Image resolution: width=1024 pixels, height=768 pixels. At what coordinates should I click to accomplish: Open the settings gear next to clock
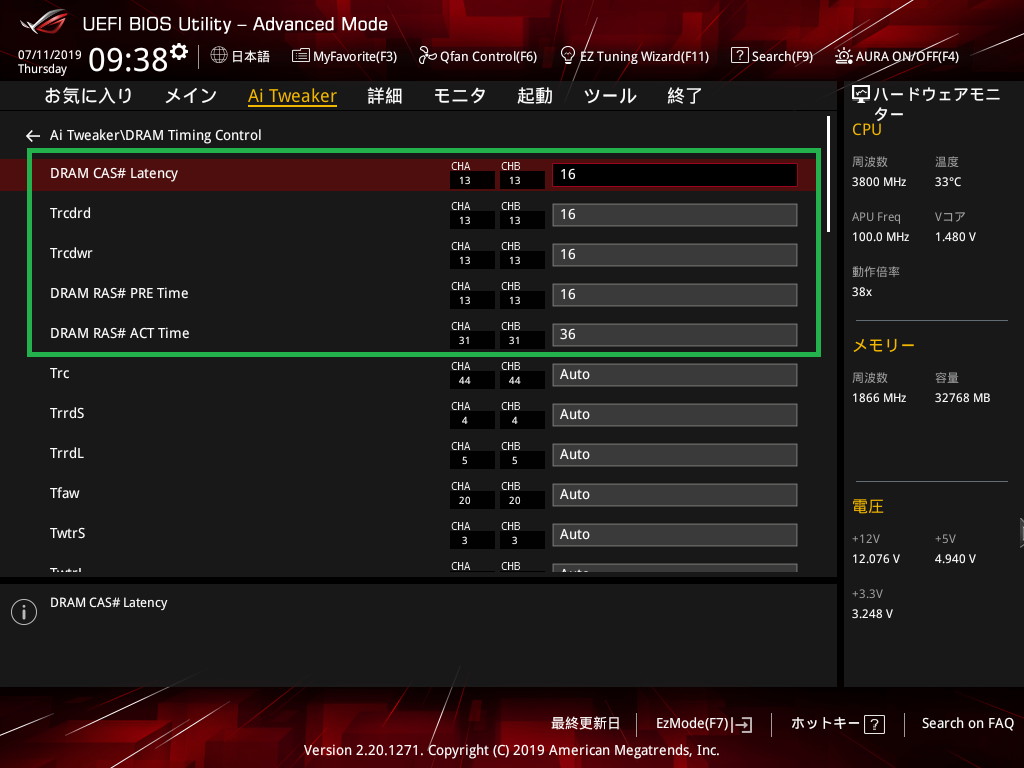point(179,52)
